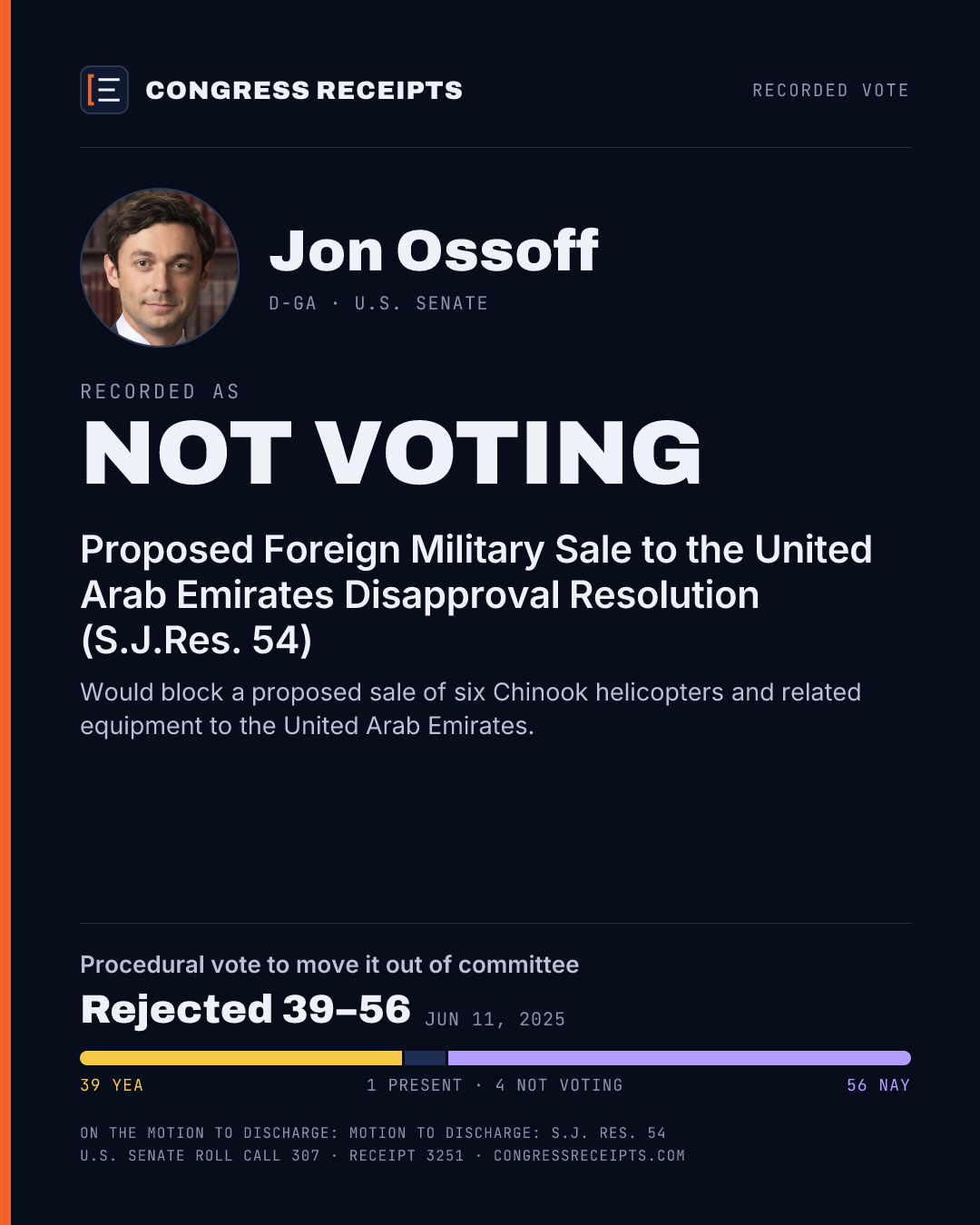Image resolution: width=980 pixels, height=1225 pixels.
Task: Click the dark present/not voting bar segment
Action: [425, 1058]
